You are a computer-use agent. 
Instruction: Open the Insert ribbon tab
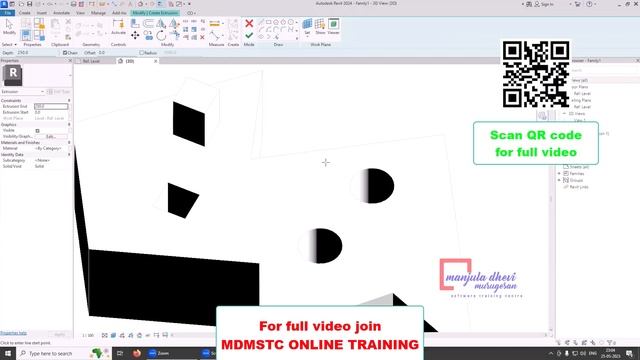coord(42,13)
